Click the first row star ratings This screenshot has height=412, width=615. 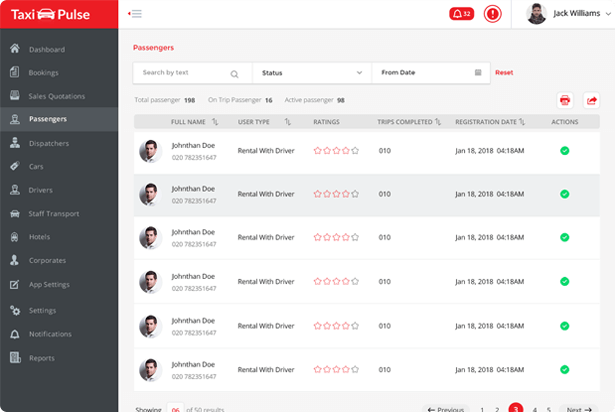click(336, 151)
